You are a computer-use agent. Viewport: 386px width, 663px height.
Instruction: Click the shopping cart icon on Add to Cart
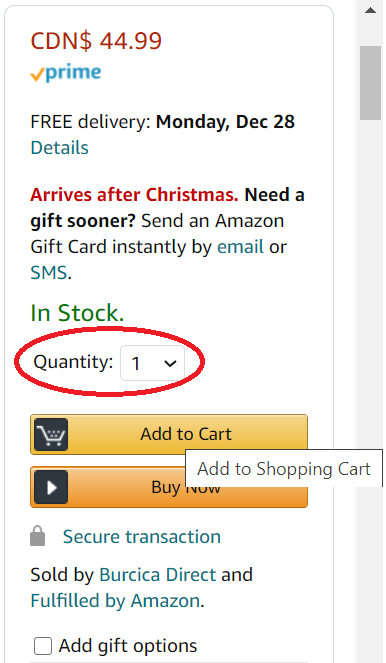coord(51,434)
